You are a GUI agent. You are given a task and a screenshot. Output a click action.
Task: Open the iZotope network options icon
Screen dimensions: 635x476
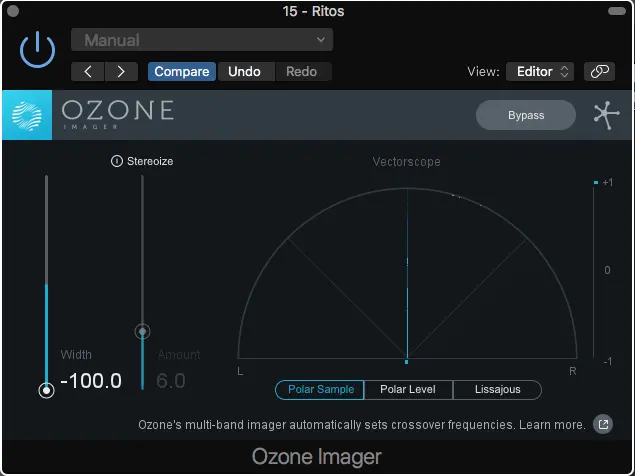pos(606,115)
